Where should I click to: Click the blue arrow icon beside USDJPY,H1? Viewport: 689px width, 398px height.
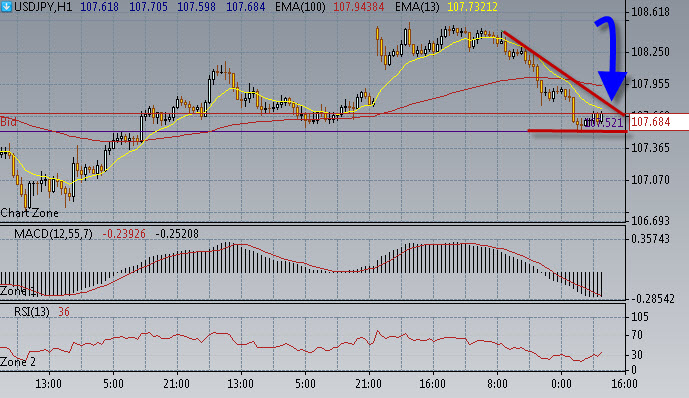click(x=7, y=7)
